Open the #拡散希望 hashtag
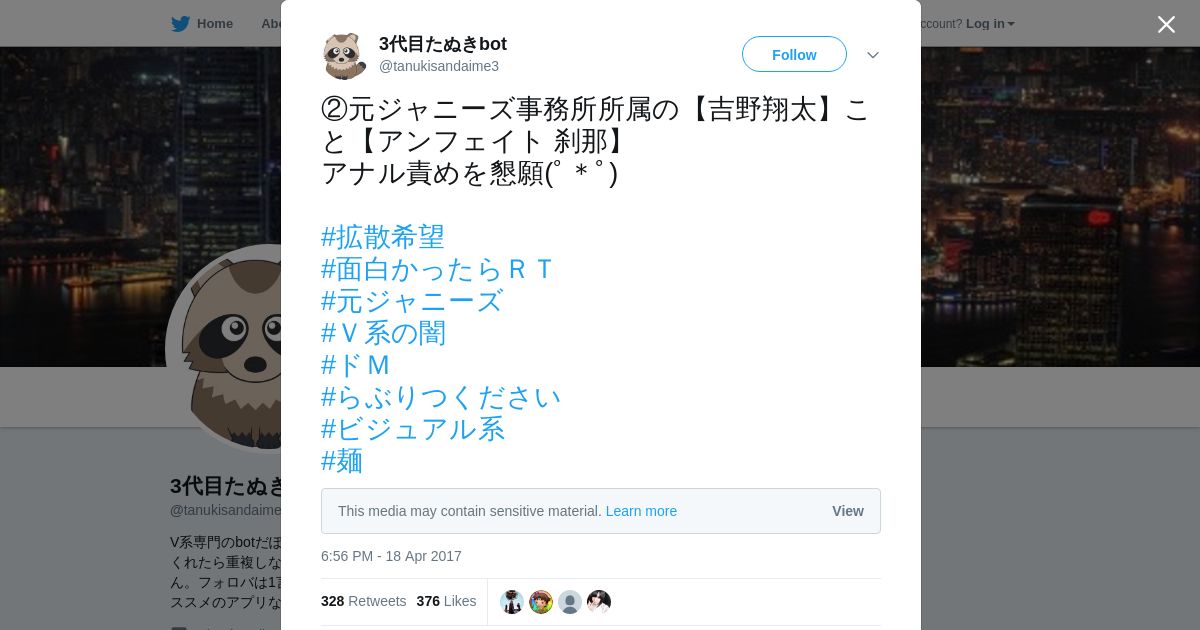 pyautogui.click(x=383, y=237)
